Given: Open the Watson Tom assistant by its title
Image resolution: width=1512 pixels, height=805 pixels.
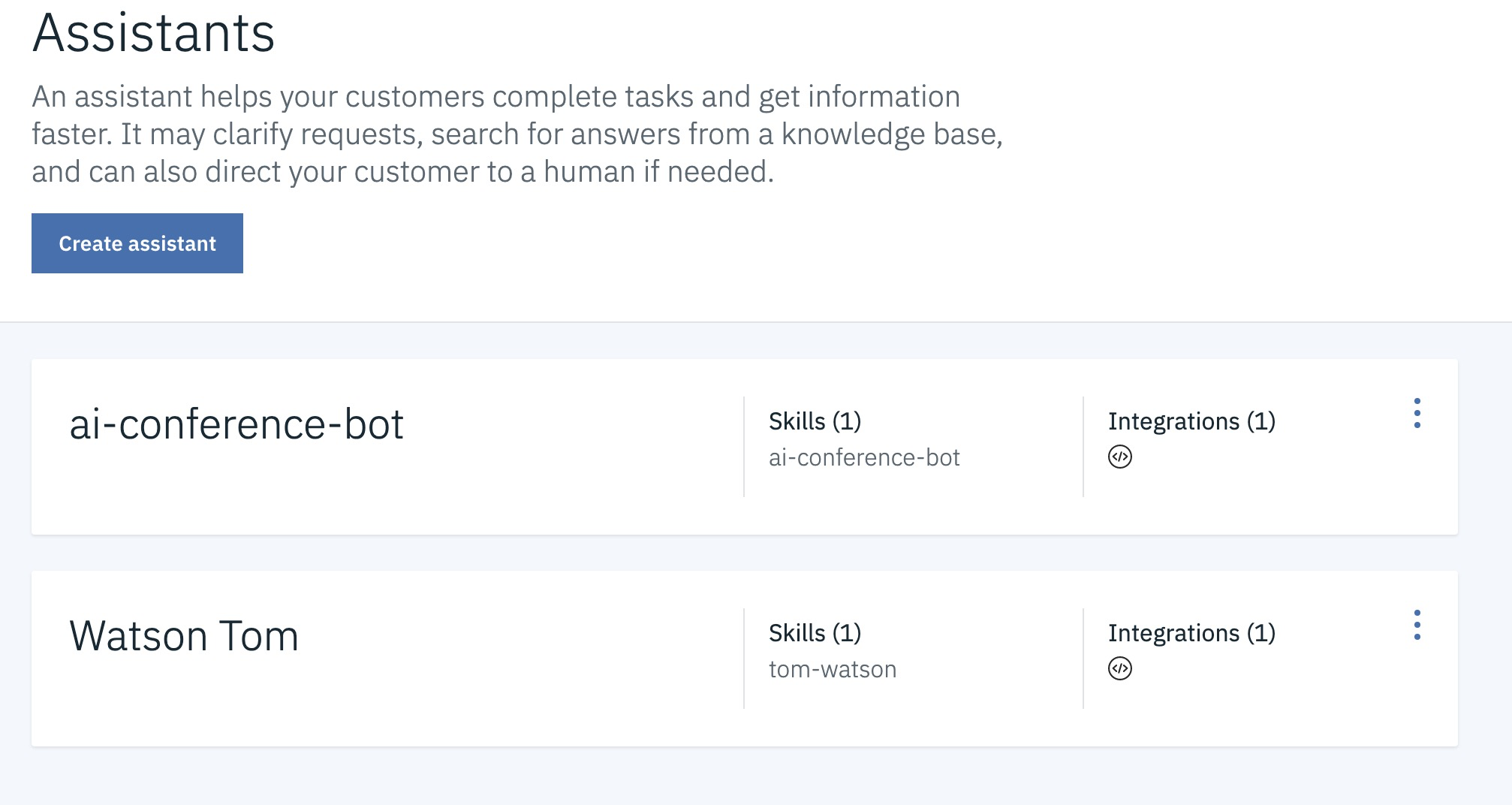Looking at the screenshot, I should [x=184, y=636].
